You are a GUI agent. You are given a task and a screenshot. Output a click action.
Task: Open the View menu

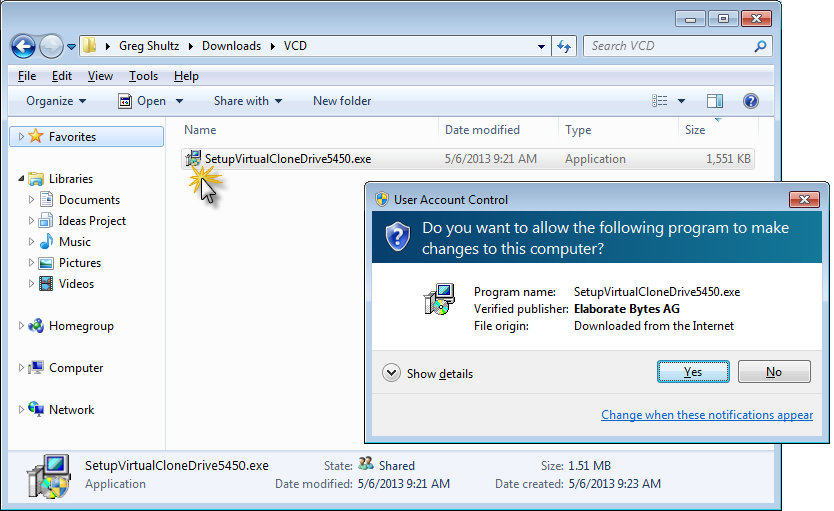(x=100, y=76)
